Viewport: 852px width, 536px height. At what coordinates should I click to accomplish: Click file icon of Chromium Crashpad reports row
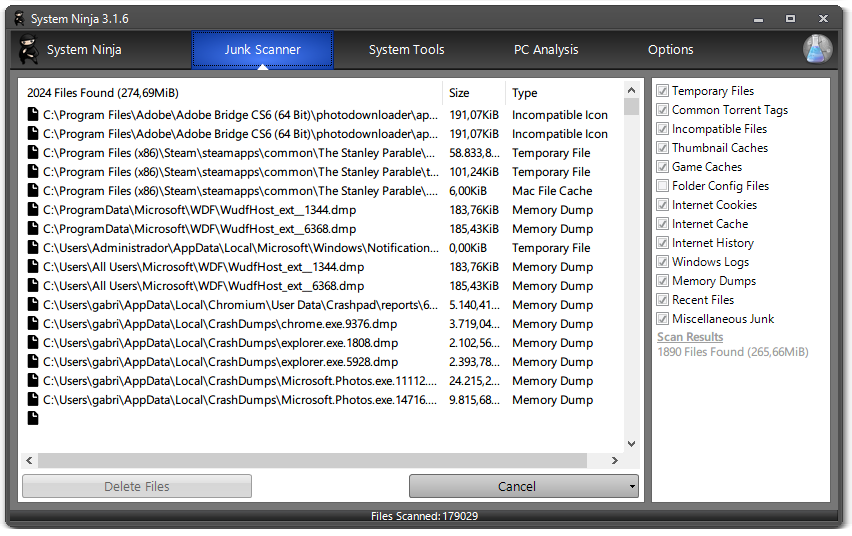coord(33,304)
